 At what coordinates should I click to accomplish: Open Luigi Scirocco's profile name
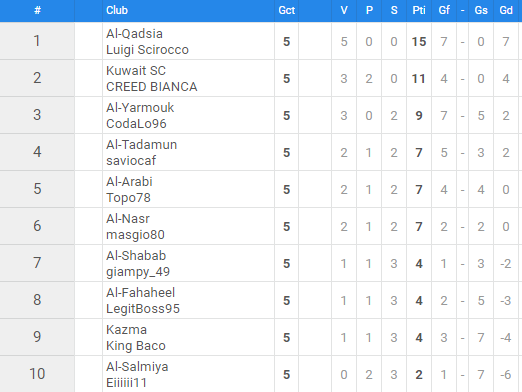(x=147, y=50)
